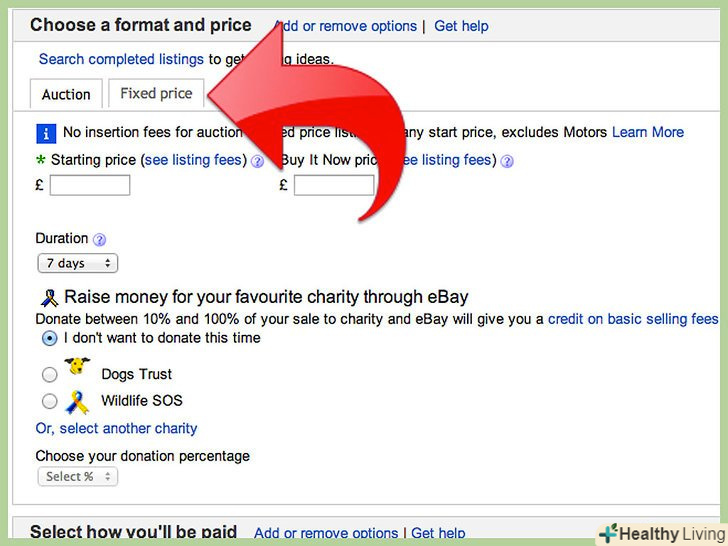This screenshot has width=728, height=546.
Task: Click the Duration help question icon
Action: [x=99, y=240]
